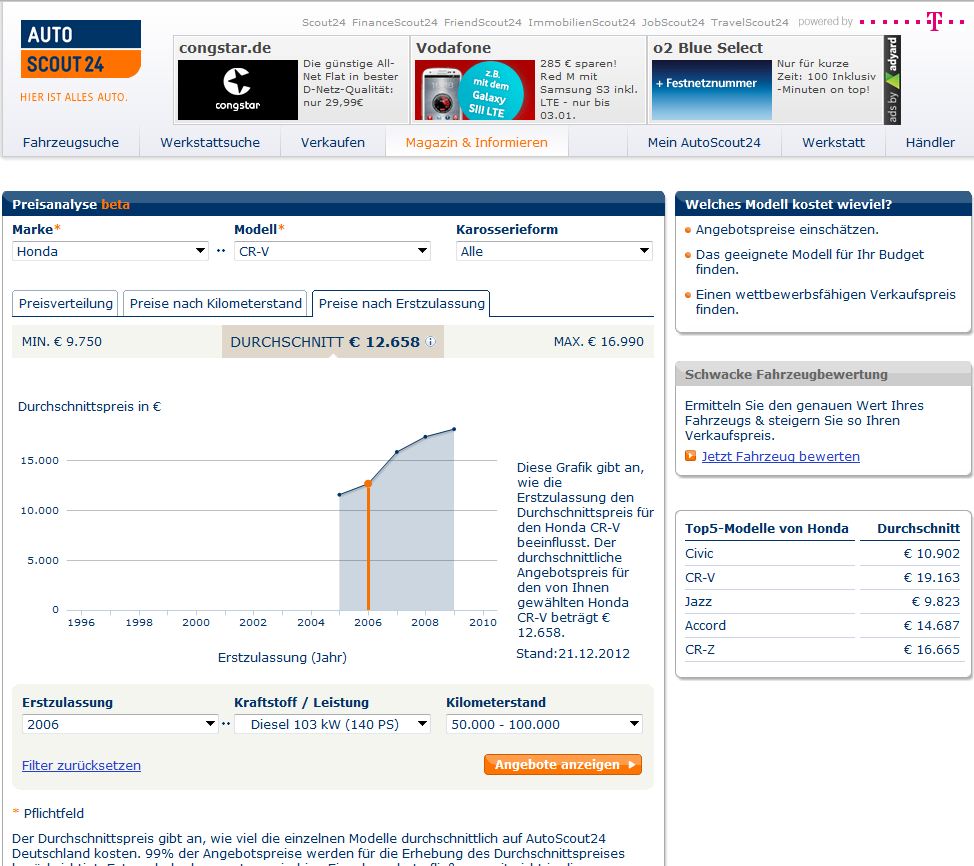Click the MAX. € 16.990 value
Image resolution: width=974 pixels, height=866 pixels.
[599, 342]
